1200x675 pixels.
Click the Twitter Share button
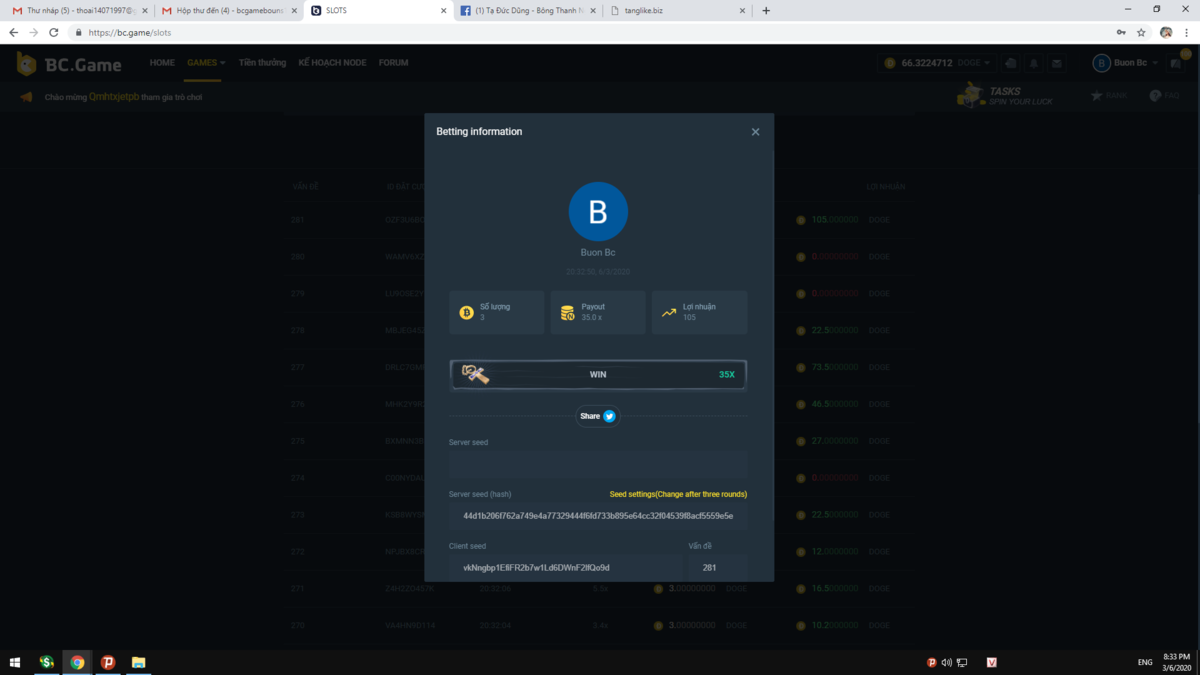coord(598,416)
